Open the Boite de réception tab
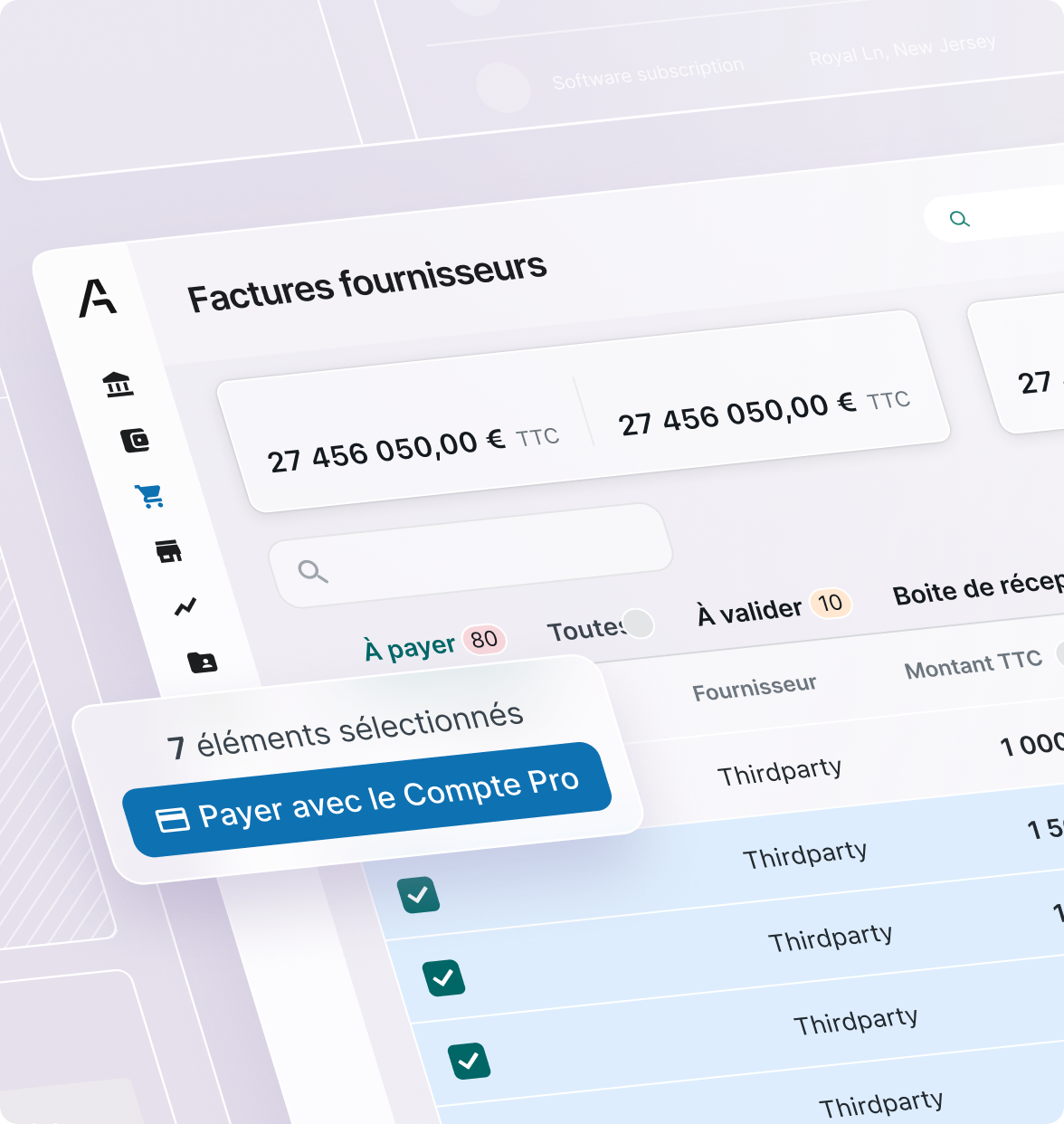This screenshot has height=1124, width=1064. coord(978,589)
